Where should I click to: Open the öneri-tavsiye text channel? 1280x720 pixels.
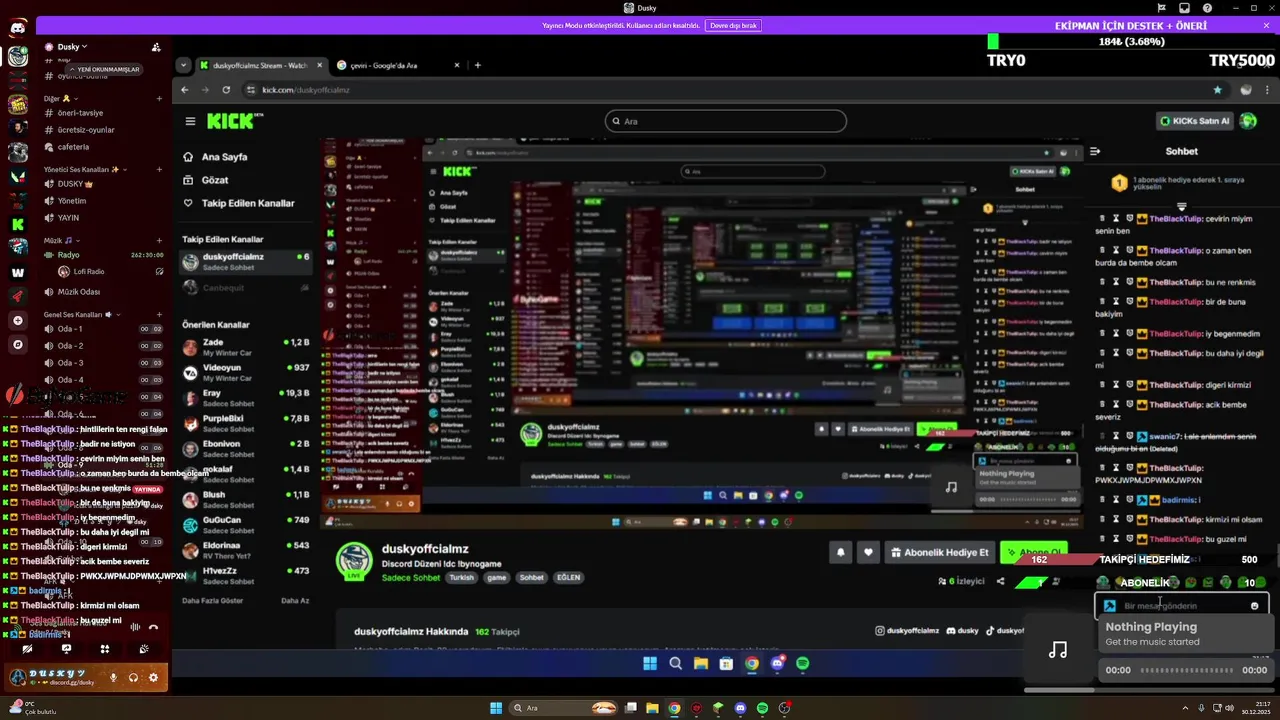point(80,113)
